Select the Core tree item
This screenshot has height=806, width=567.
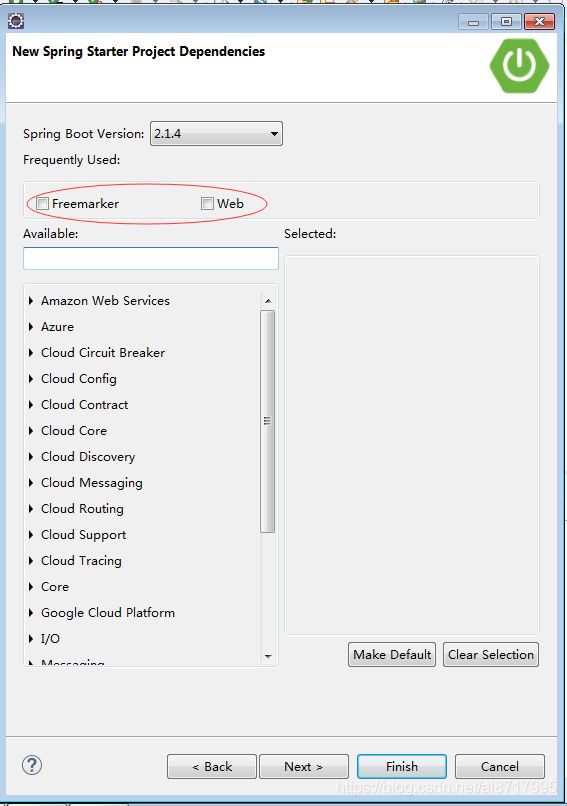click(x=55, y=587)
